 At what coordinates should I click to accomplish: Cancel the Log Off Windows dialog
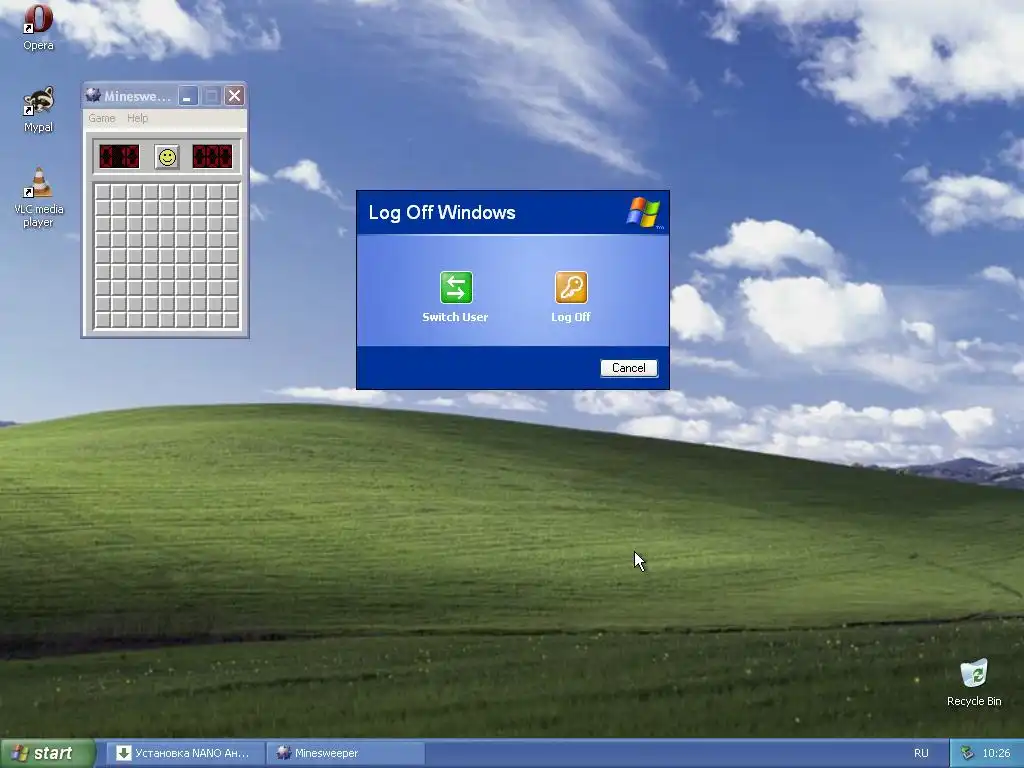(x=628, y=368)
